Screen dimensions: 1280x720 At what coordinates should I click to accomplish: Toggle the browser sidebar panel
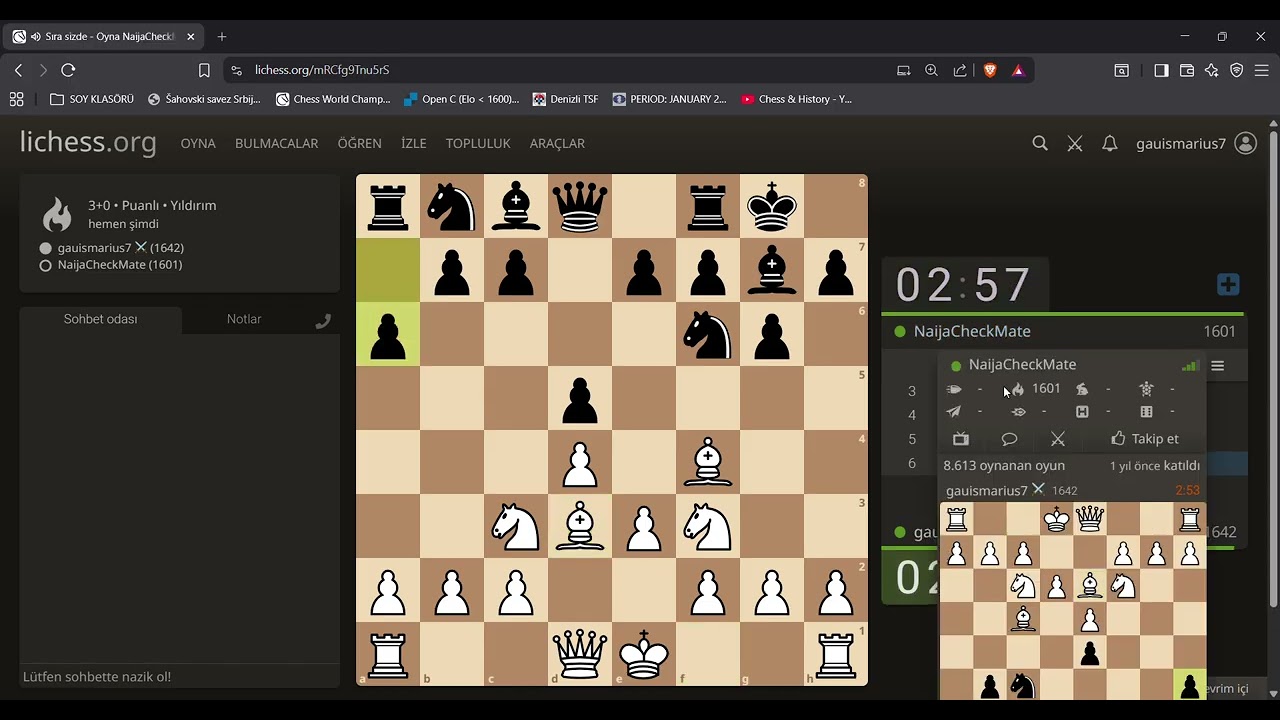pyautogui.click(x=1161, y=70)
